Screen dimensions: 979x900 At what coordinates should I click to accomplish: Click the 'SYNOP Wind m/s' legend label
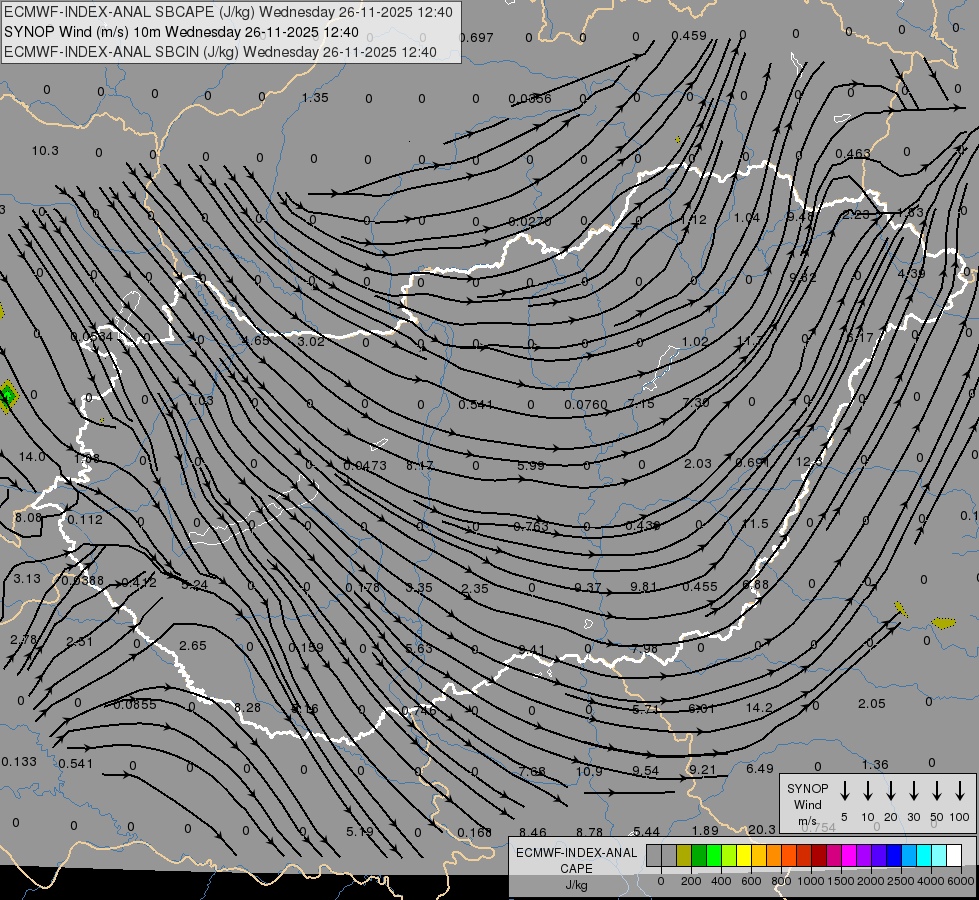(x=807, y=804)
